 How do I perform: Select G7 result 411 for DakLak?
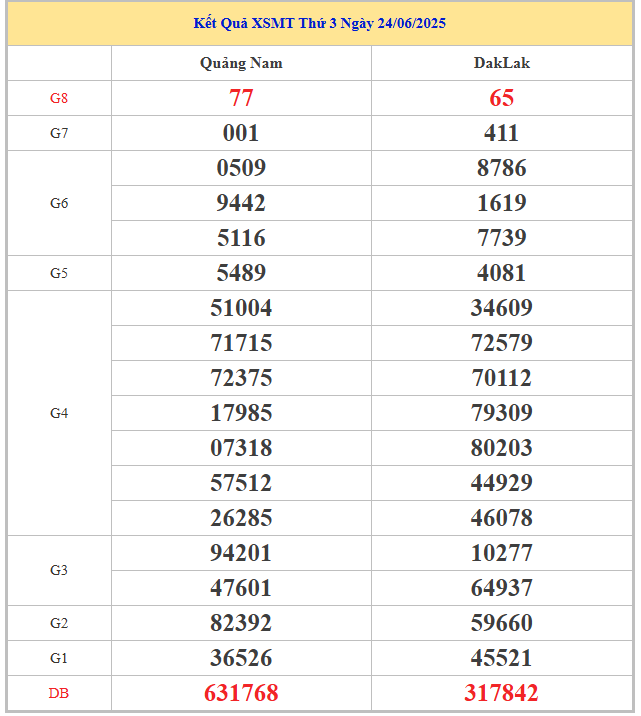(501, 133)
